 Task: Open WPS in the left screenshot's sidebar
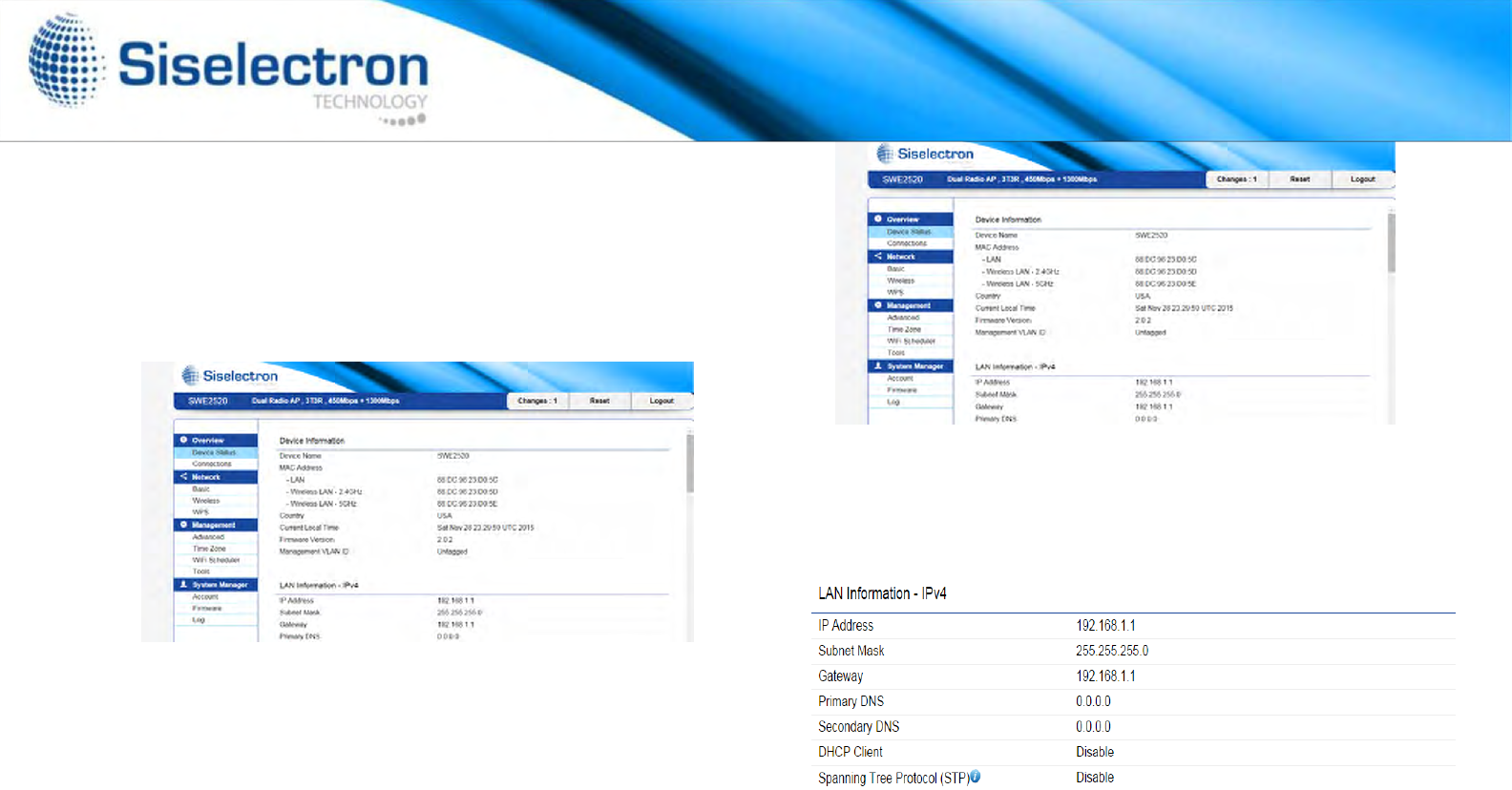199,512
